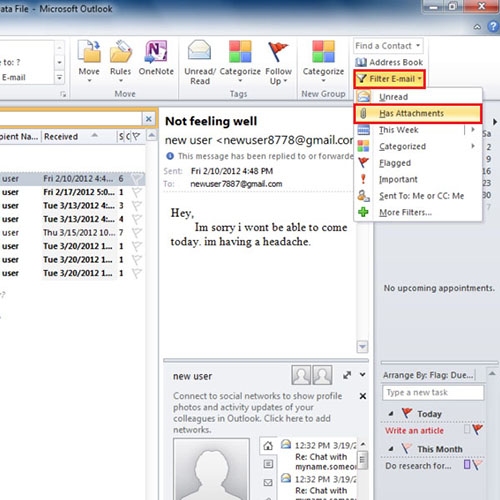Click the first contact photo placeholder
This screenshot has height=500, width=500.
(x=301, y=375)
